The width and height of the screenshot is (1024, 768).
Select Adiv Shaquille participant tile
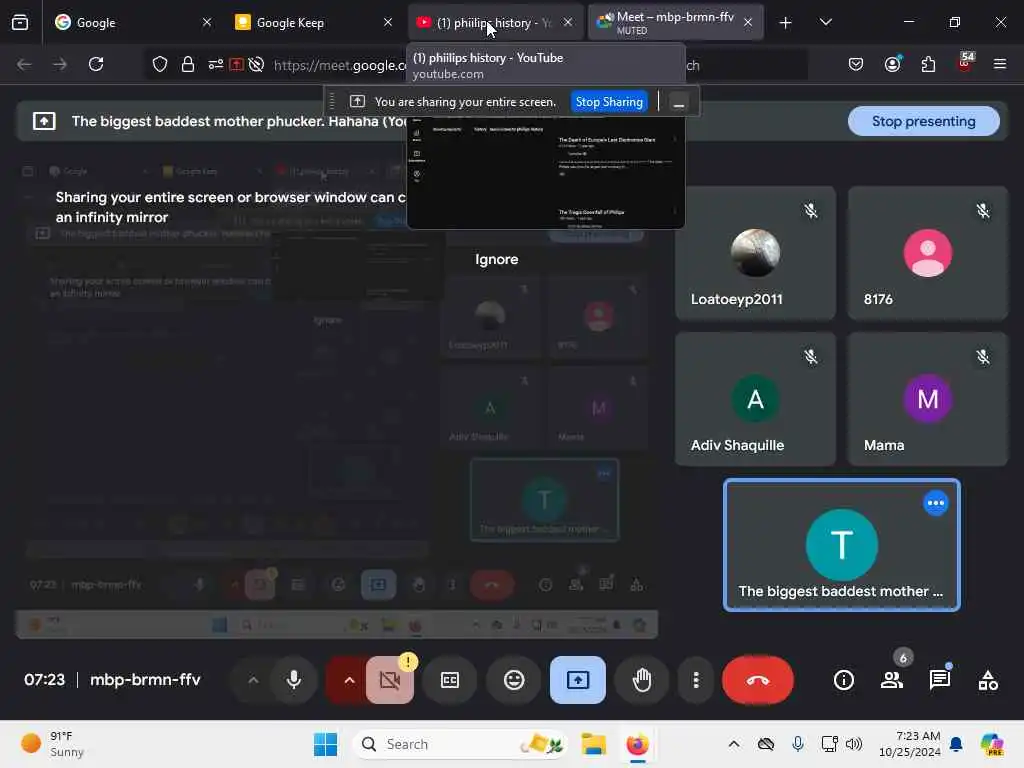point(755,399)
